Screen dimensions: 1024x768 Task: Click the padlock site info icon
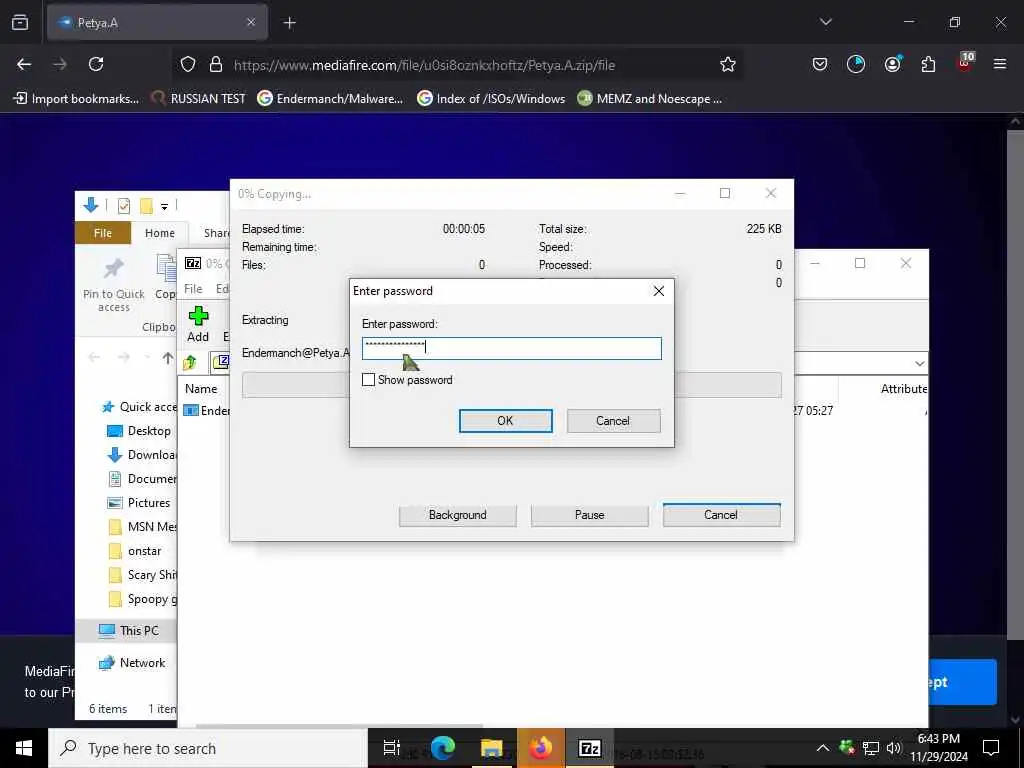216,64
